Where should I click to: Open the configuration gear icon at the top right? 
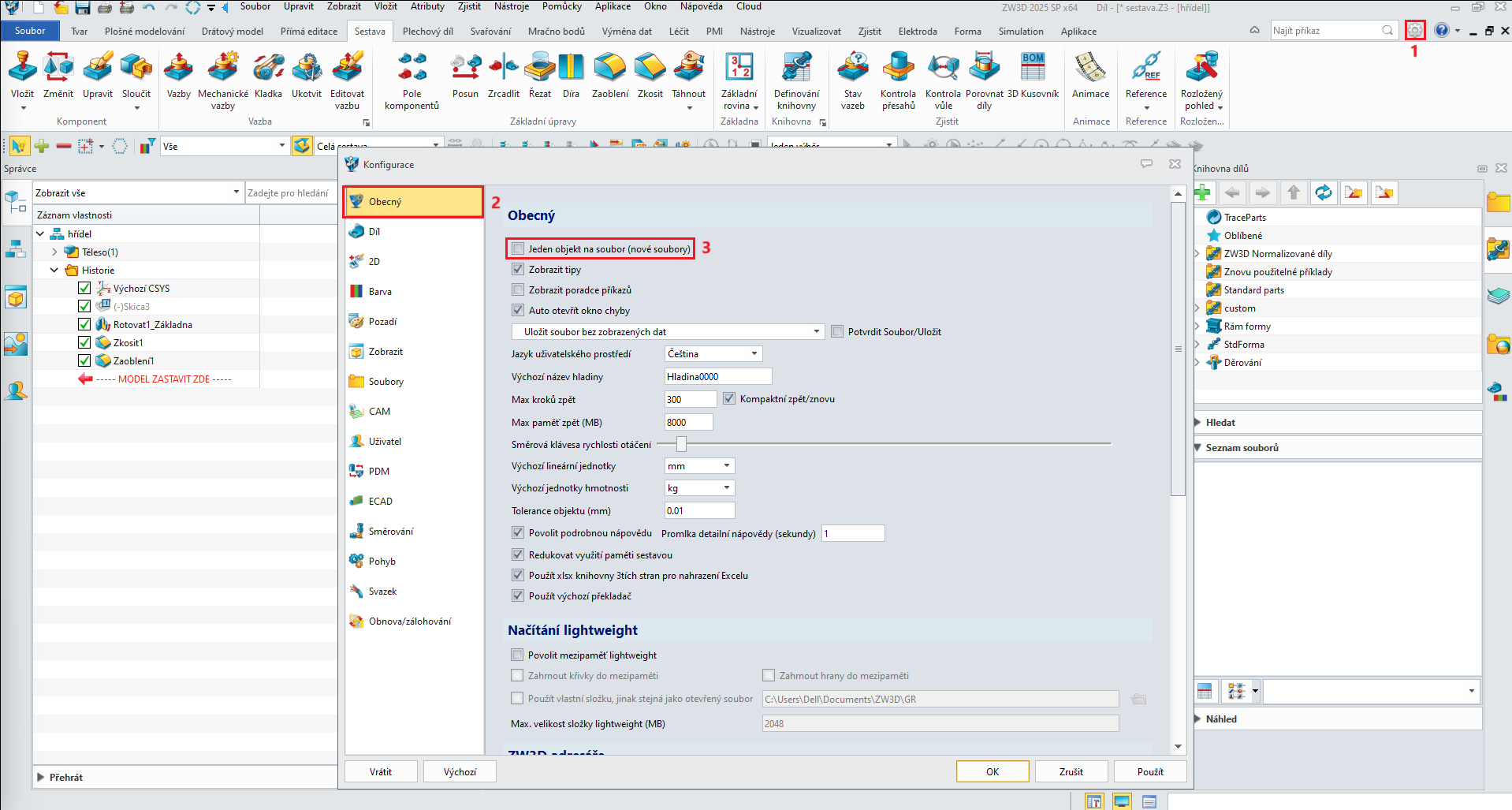tap(1415, 31)
